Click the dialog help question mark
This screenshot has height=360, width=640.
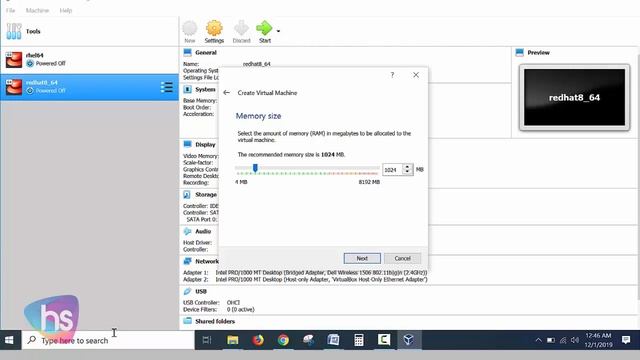click(392, 75)
